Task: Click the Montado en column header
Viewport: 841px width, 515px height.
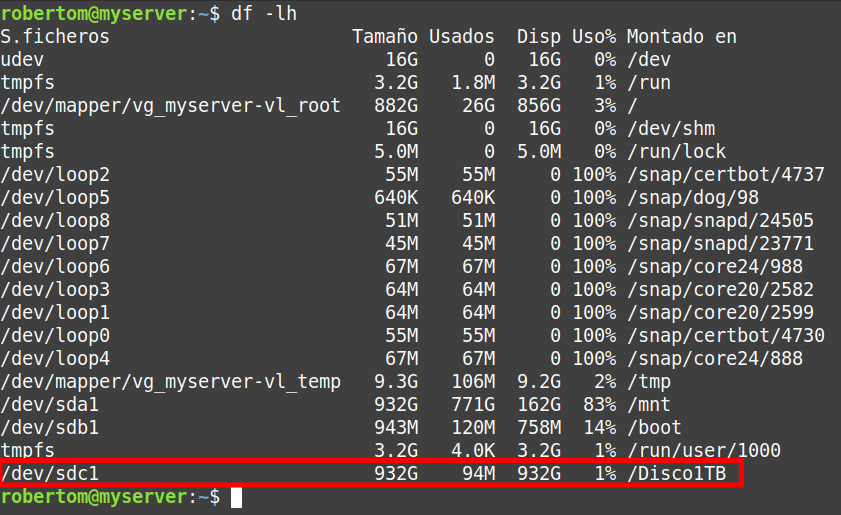Action: tap(682, 37)
